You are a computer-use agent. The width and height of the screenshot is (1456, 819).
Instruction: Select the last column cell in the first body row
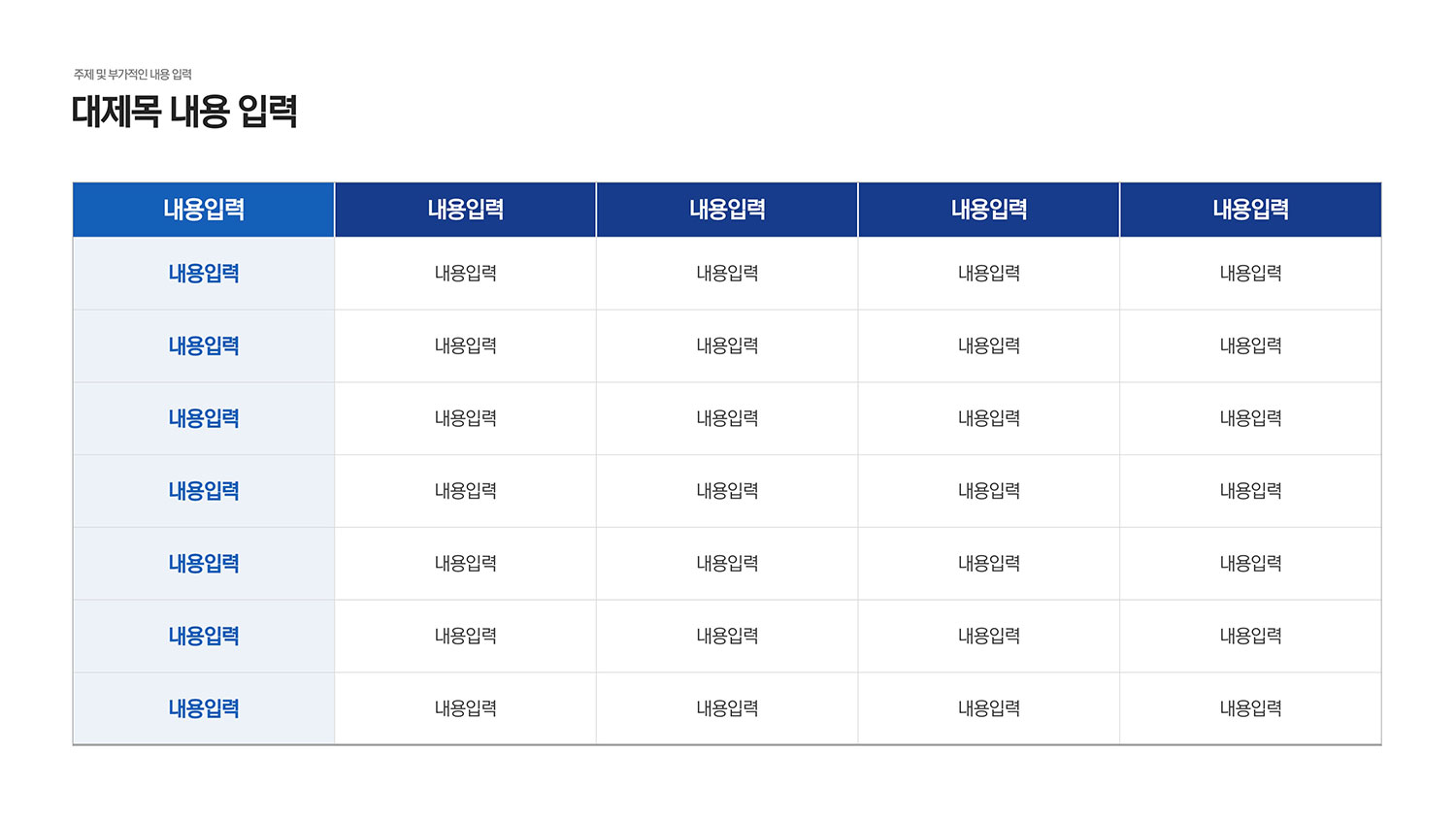click(1251, 274)
